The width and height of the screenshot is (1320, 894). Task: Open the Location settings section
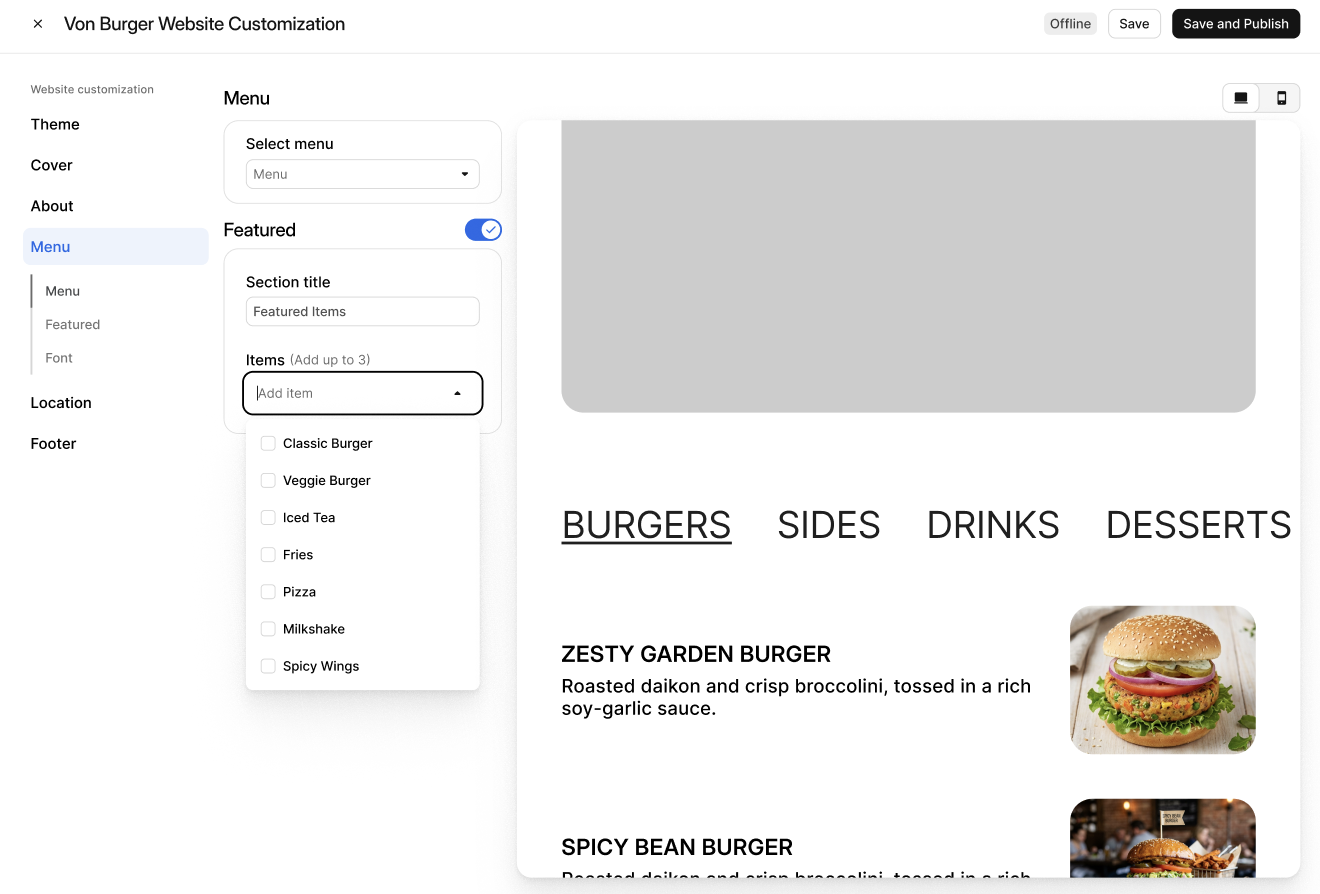[61, 403]
